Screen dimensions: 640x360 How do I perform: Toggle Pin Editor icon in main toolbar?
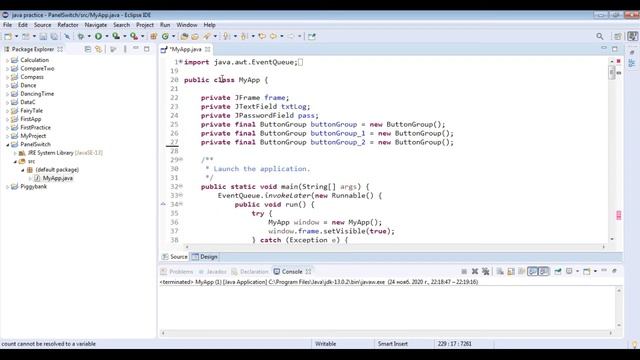(312, 36)
